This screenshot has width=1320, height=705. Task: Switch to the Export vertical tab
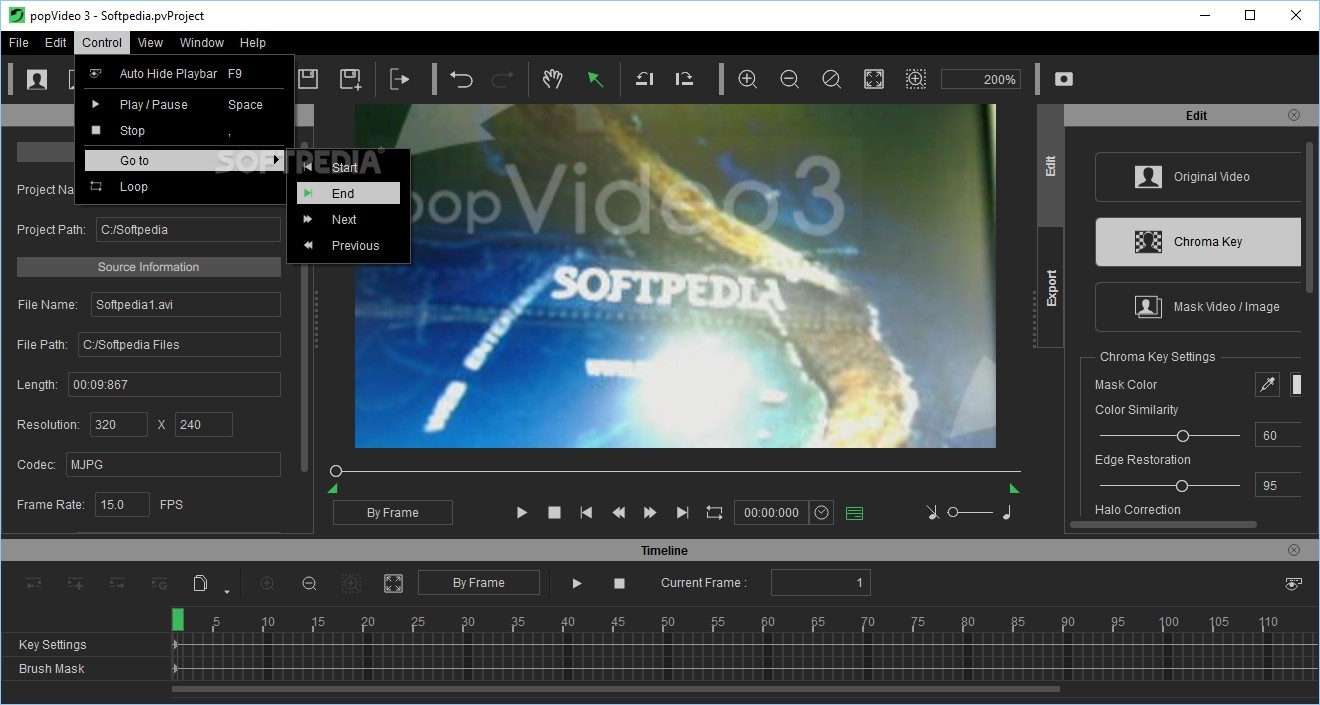click(x=1051, y=288)
